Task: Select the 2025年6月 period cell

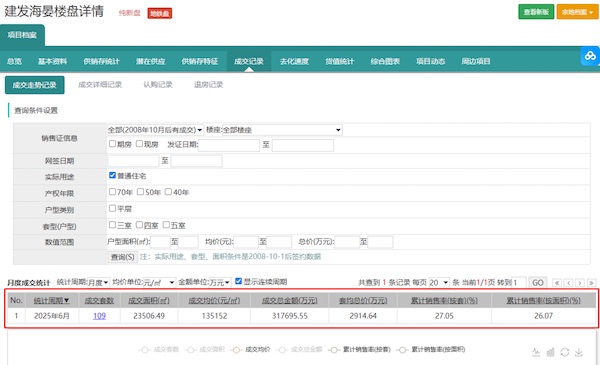Action: tap(52, 316)
